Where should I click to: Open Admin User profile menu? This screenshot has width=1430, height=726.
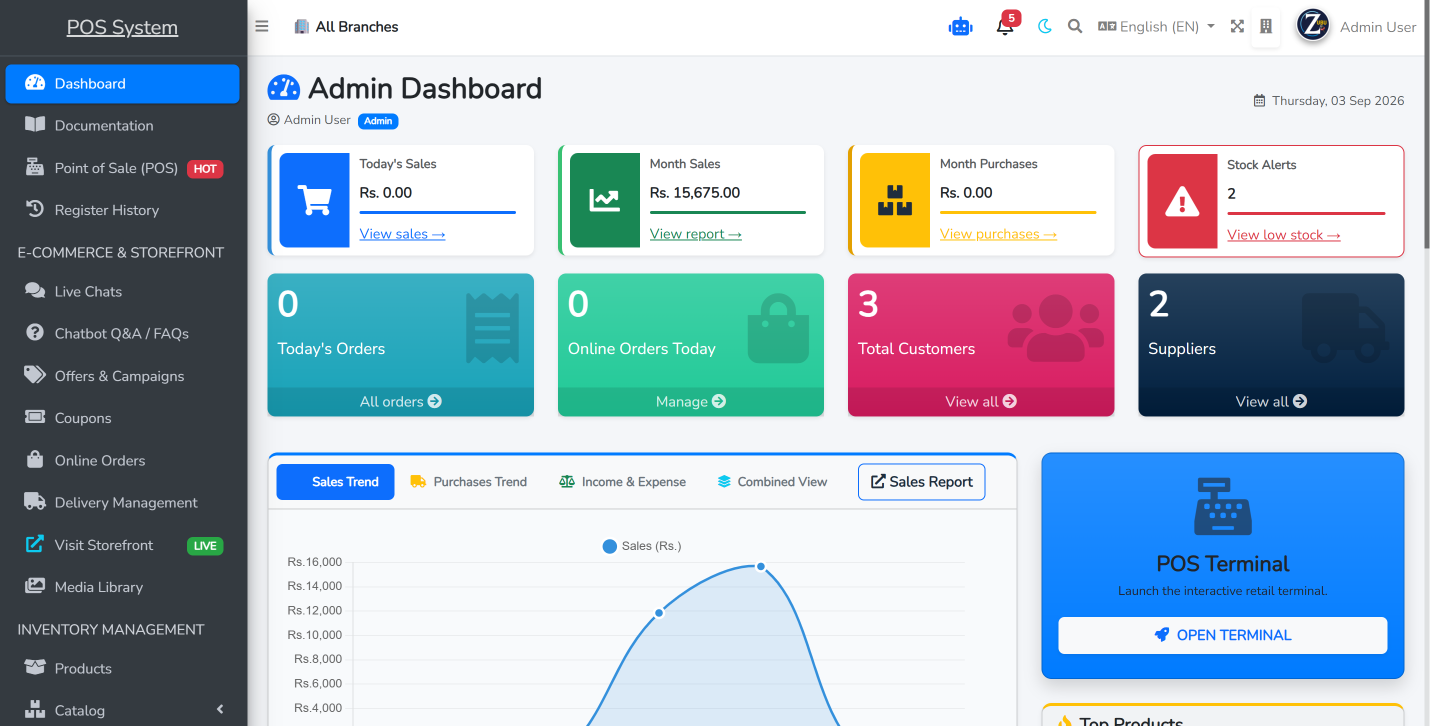tap(1356, 27)
